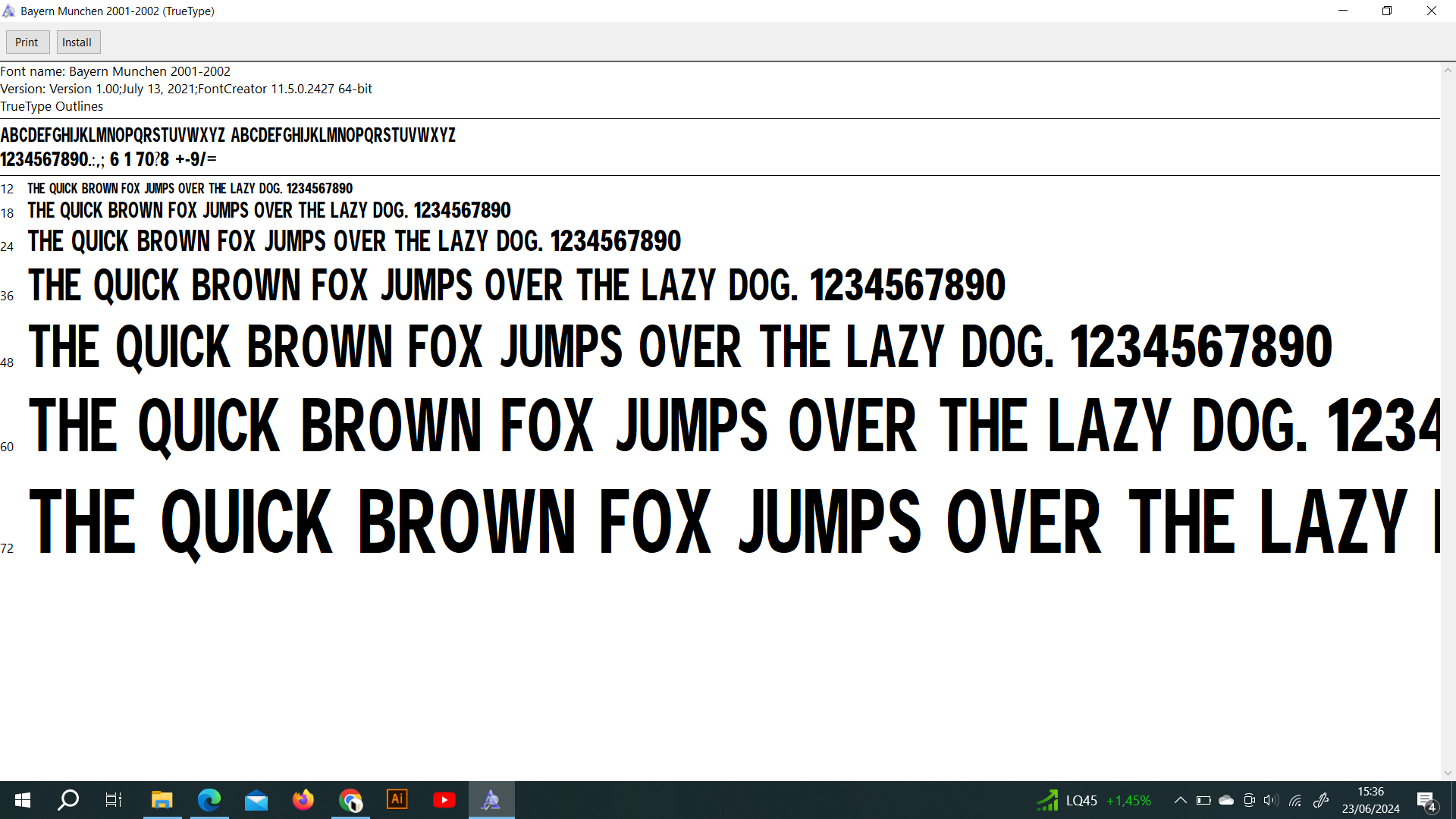This screenshot has width=1456, height=819.
Task: Switch to Google Chrome in taskbar
Action: pyautogui.click(x=350, y=800)
